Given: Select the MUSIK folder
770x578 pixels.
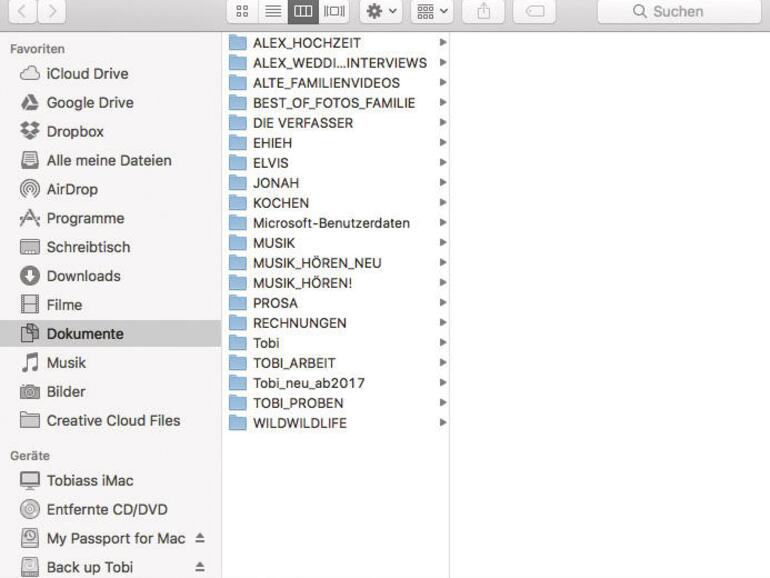Looking at the screenshot, I should click(x=336, y=243).
